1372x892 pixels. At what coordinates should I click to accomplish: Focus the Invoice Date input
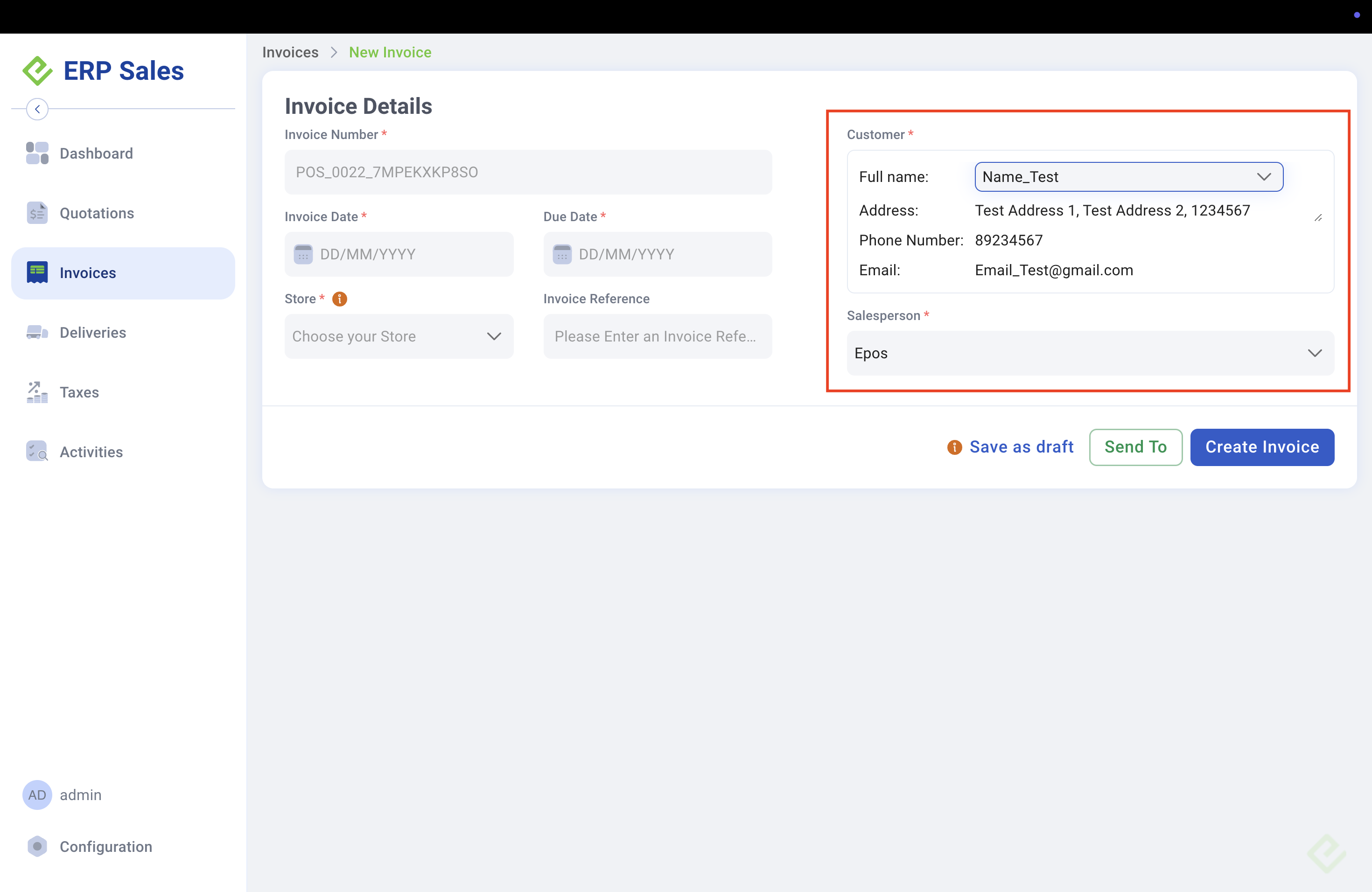(399, 254)
